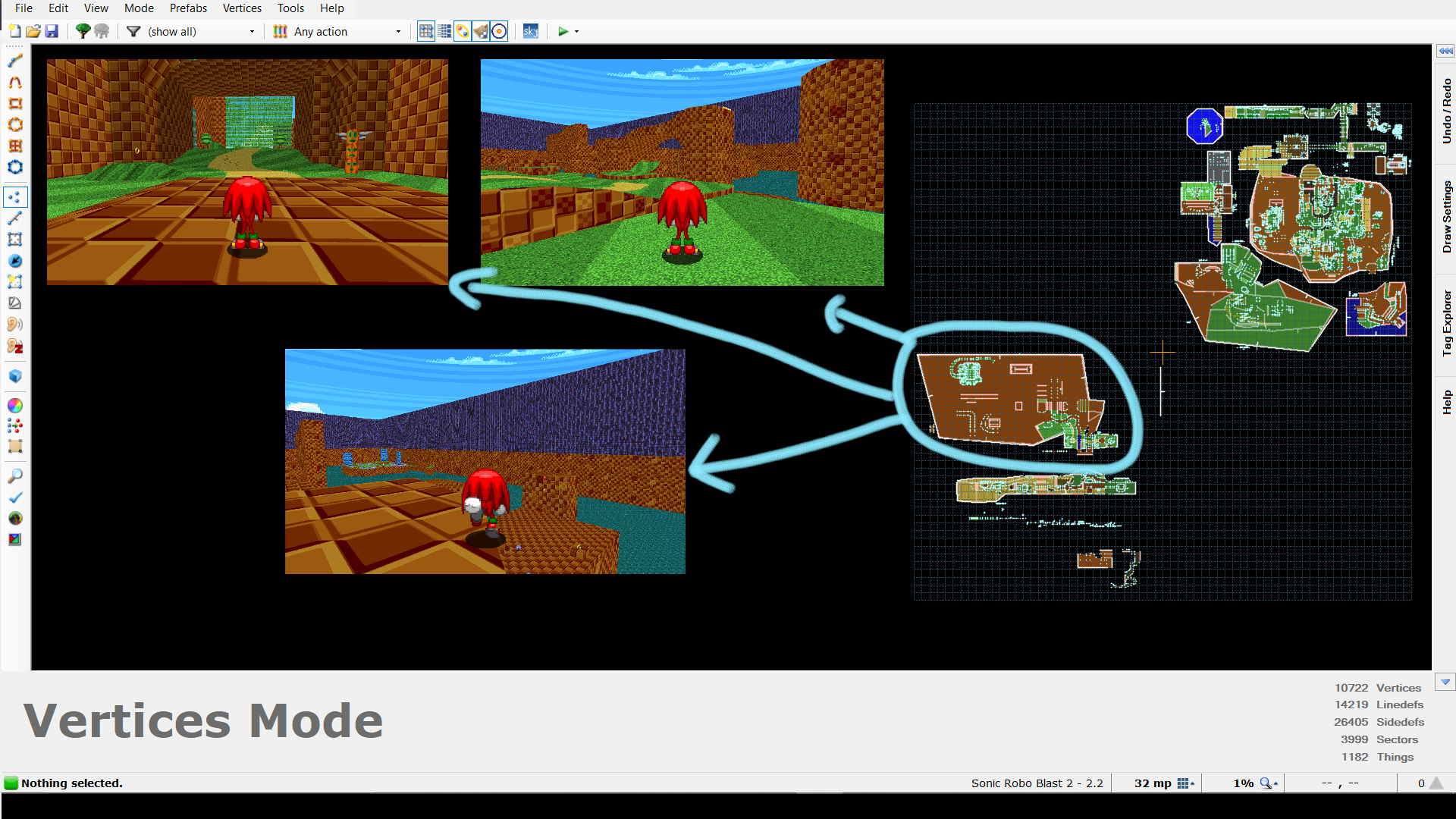This screenshot has width=1456, height=819.
Task: Select the Draw Curve tool
Action: pyautogui.click(x=15, y=82)
